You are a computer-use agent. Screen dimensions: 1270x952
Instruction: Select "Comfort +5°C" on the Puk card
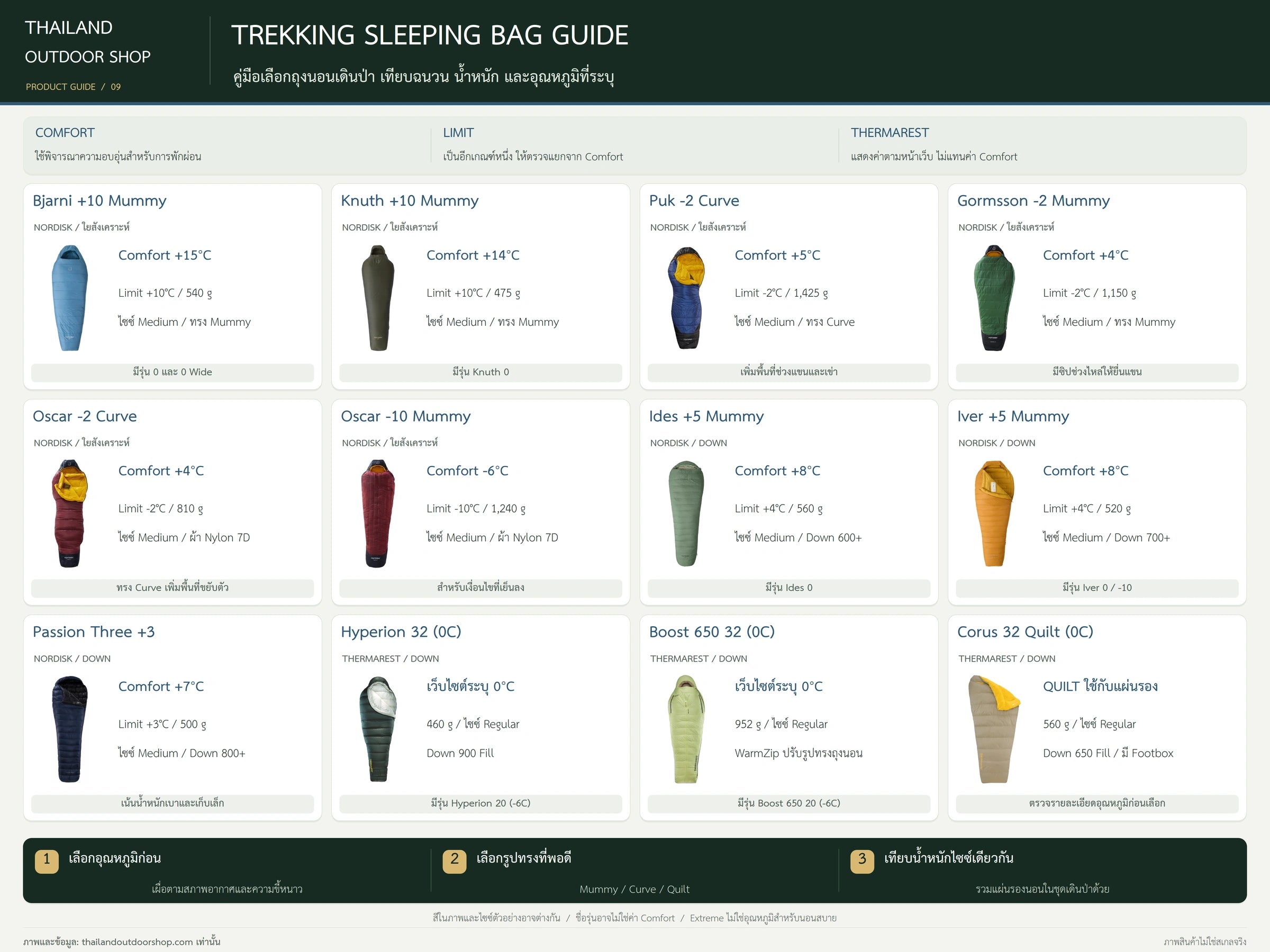point(777,255)
